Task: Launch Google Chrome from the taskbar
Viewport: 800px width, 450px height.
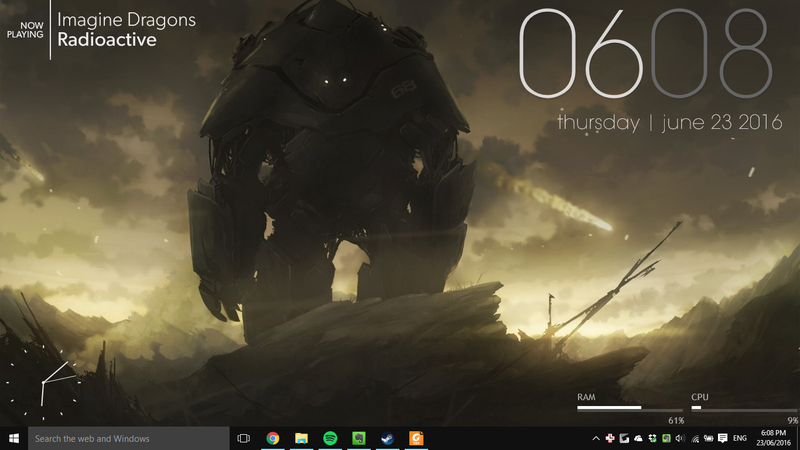Action: coord(272,438)
